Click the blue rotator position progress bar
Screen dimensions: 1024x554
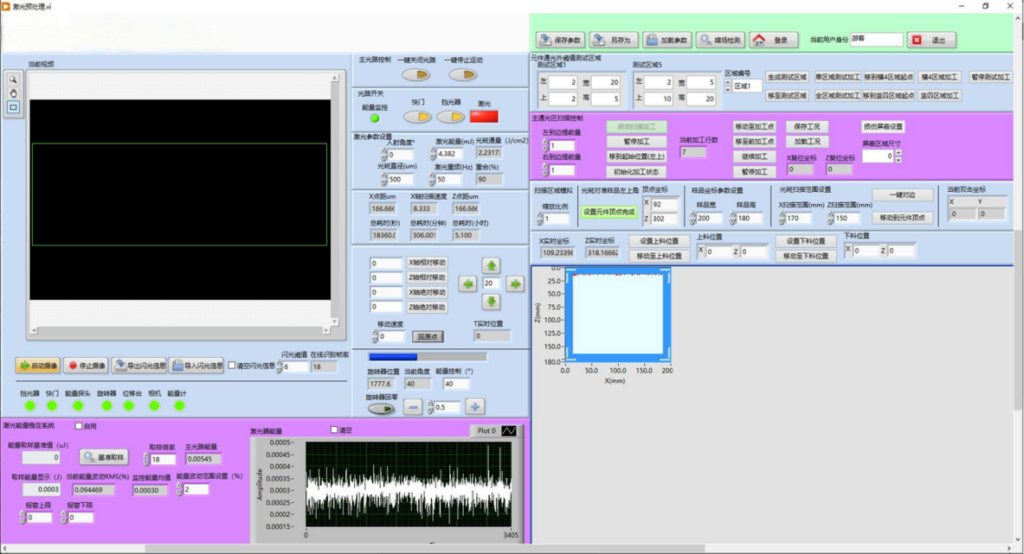tap(427, 357)
